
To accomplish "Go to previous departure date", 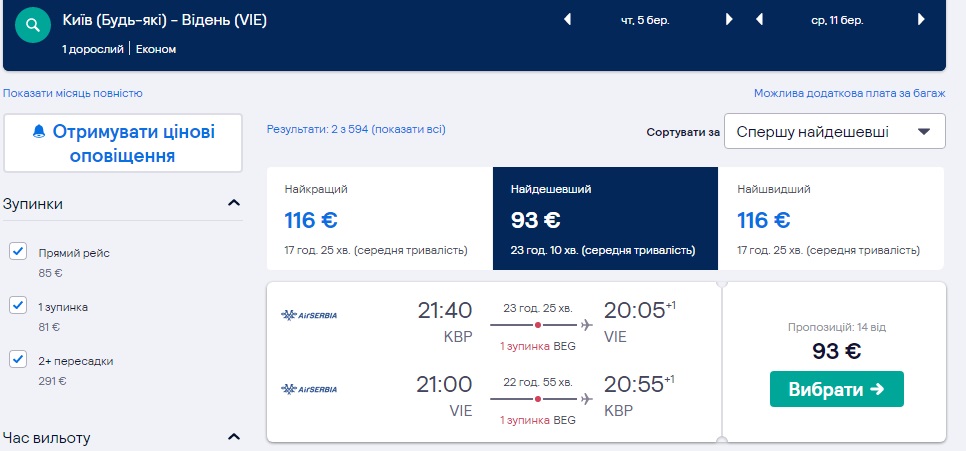I will click(x=568, y=19).
